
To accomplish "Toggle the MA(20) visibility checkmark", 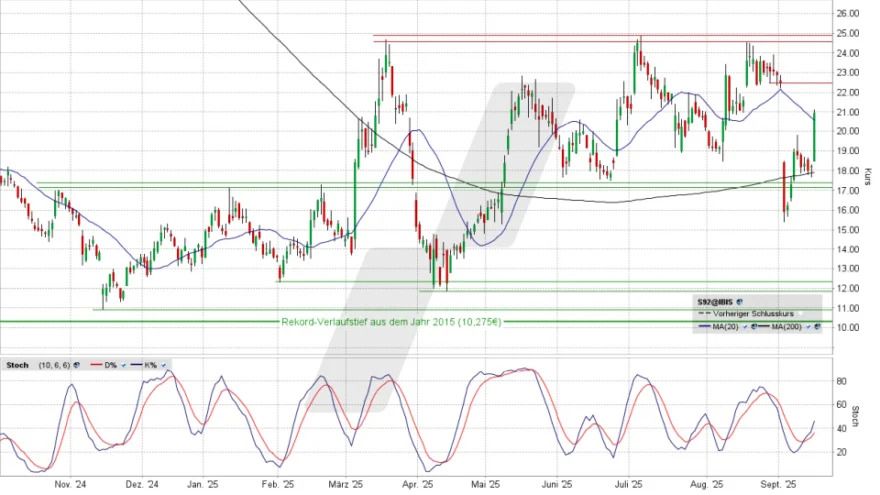I will pos(745,326).
